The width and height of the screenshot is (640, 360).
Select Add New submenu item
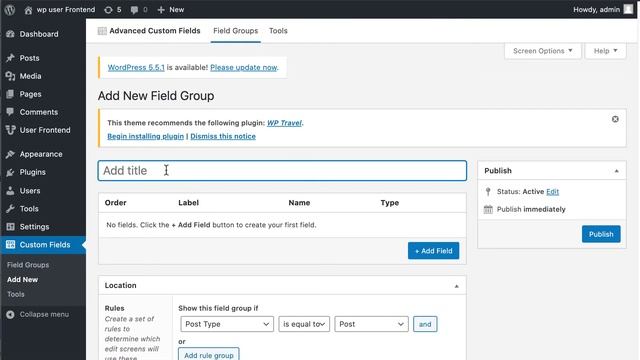click(x=22, y=280)
